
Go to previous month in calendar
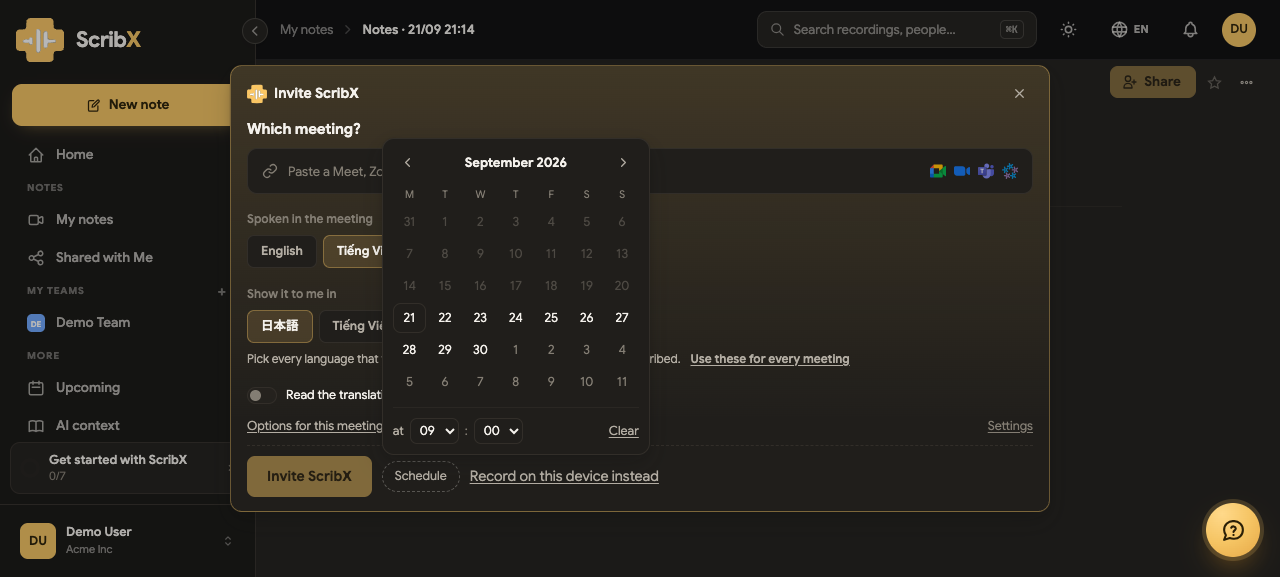pos(407,163)
